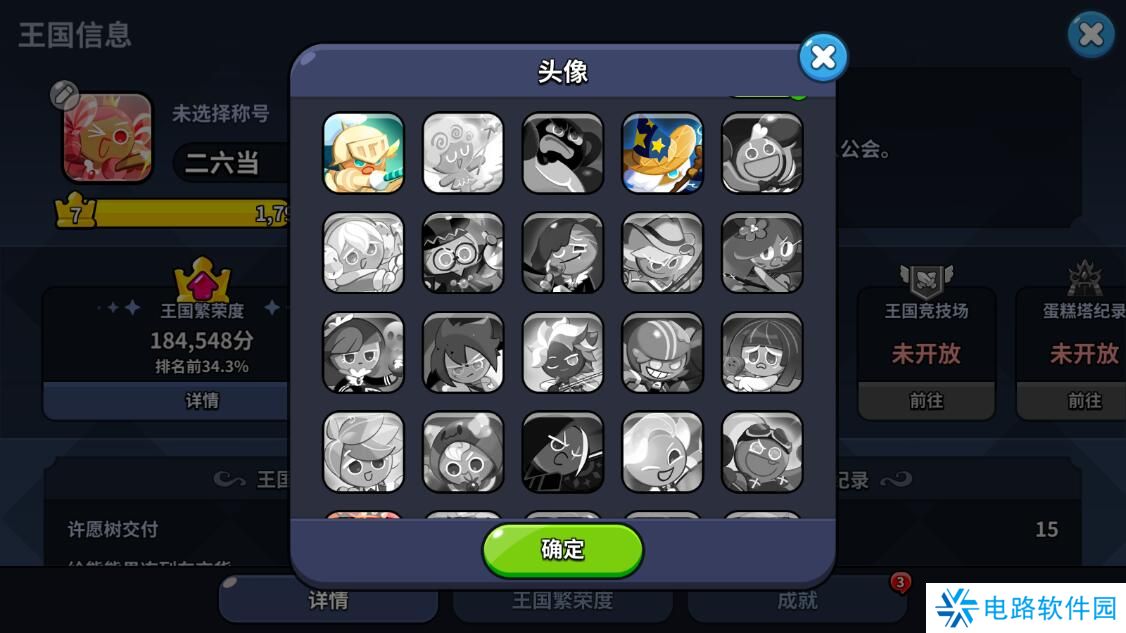Click 前往 under 王国竞技场

(926, 401)
